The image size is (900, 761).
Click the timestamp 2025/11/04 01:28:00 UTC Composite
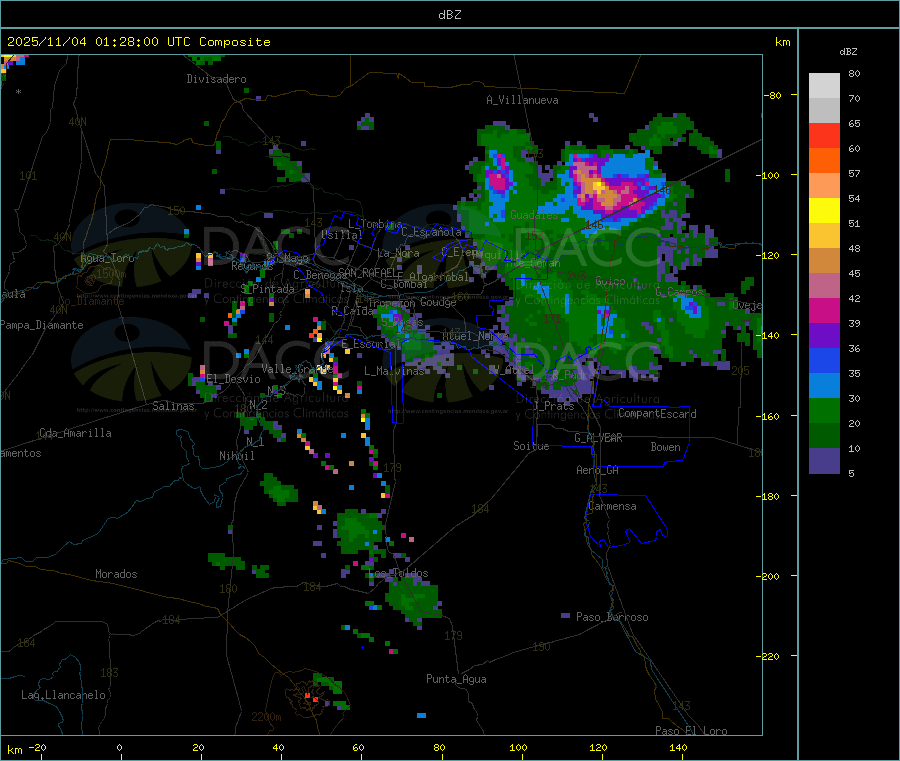point(138,42)
